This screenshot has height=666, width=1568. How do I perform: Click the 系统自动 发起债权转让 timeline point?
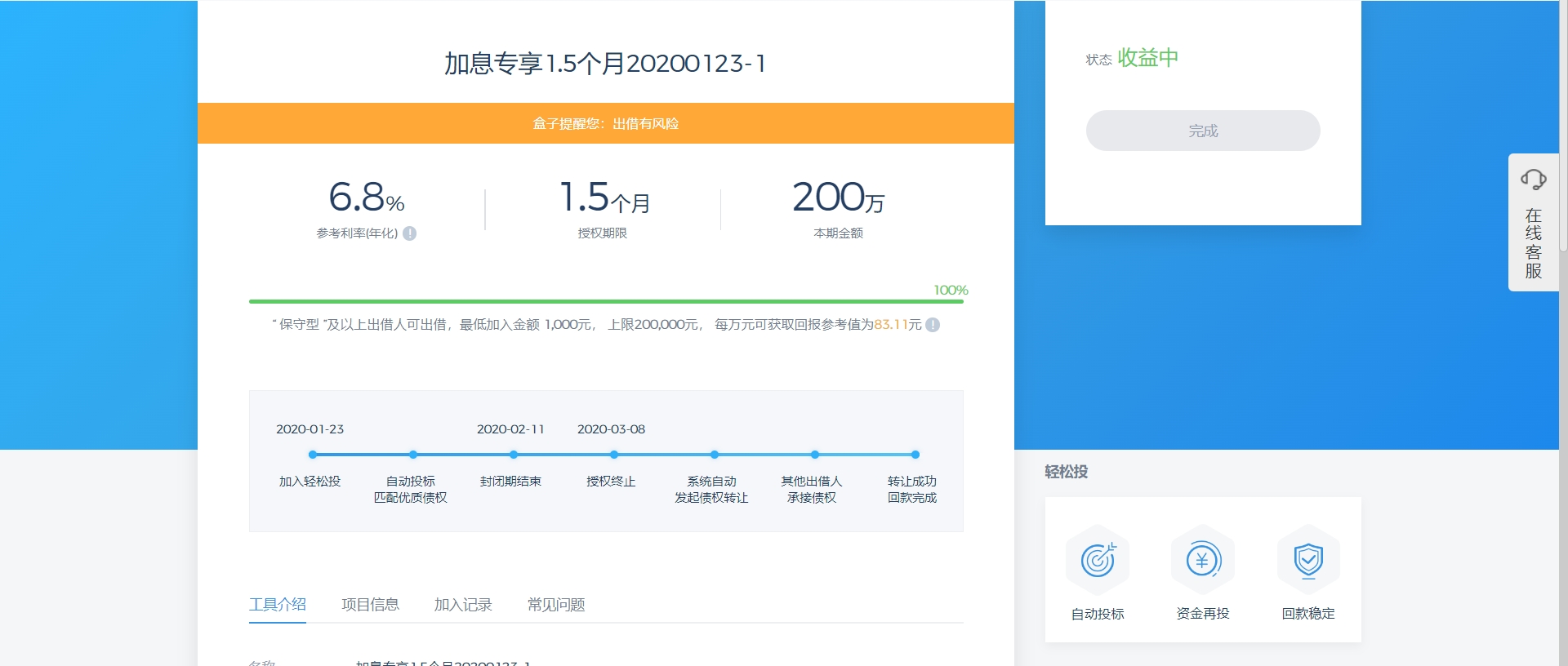(x=715, y=455)
